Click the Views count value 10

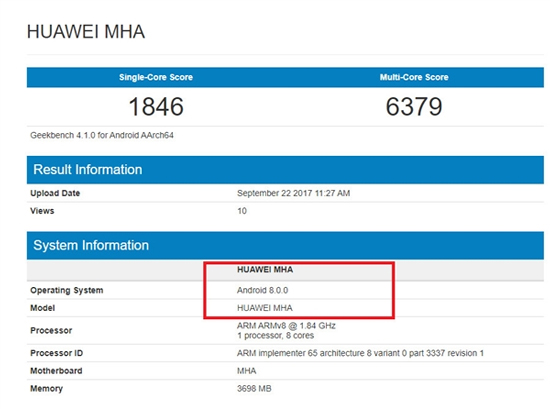pos(242,211)
